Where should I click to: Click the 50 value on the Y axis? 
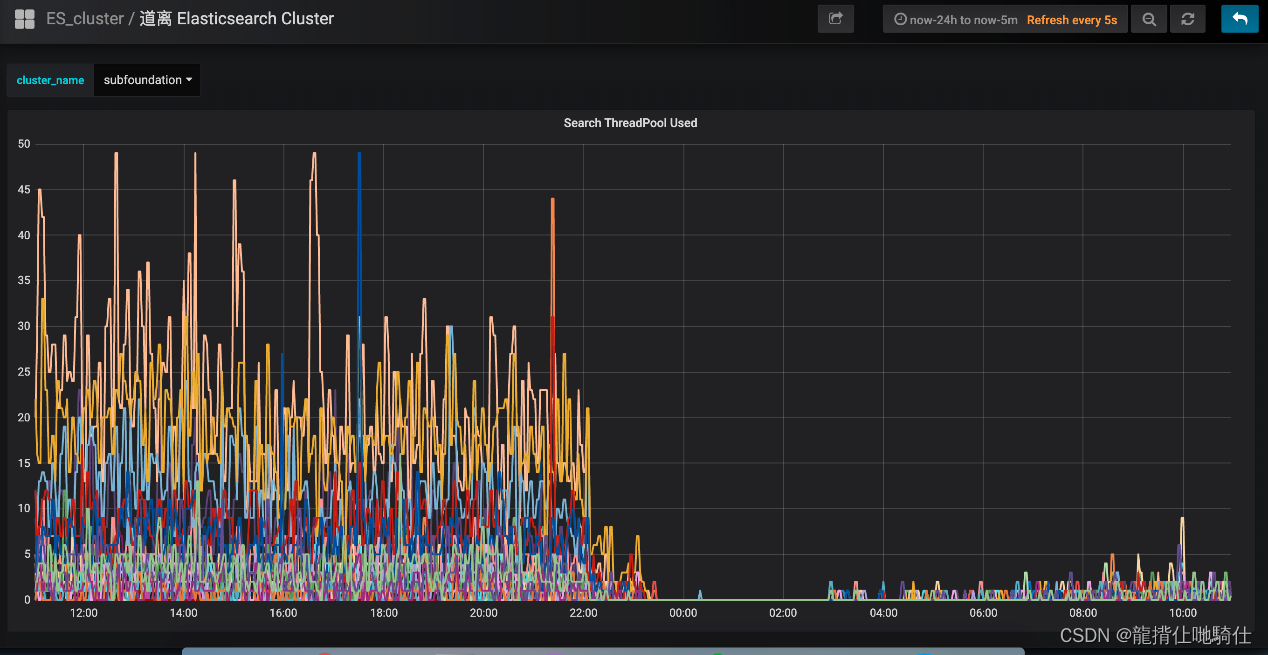[x=24, y=144]
